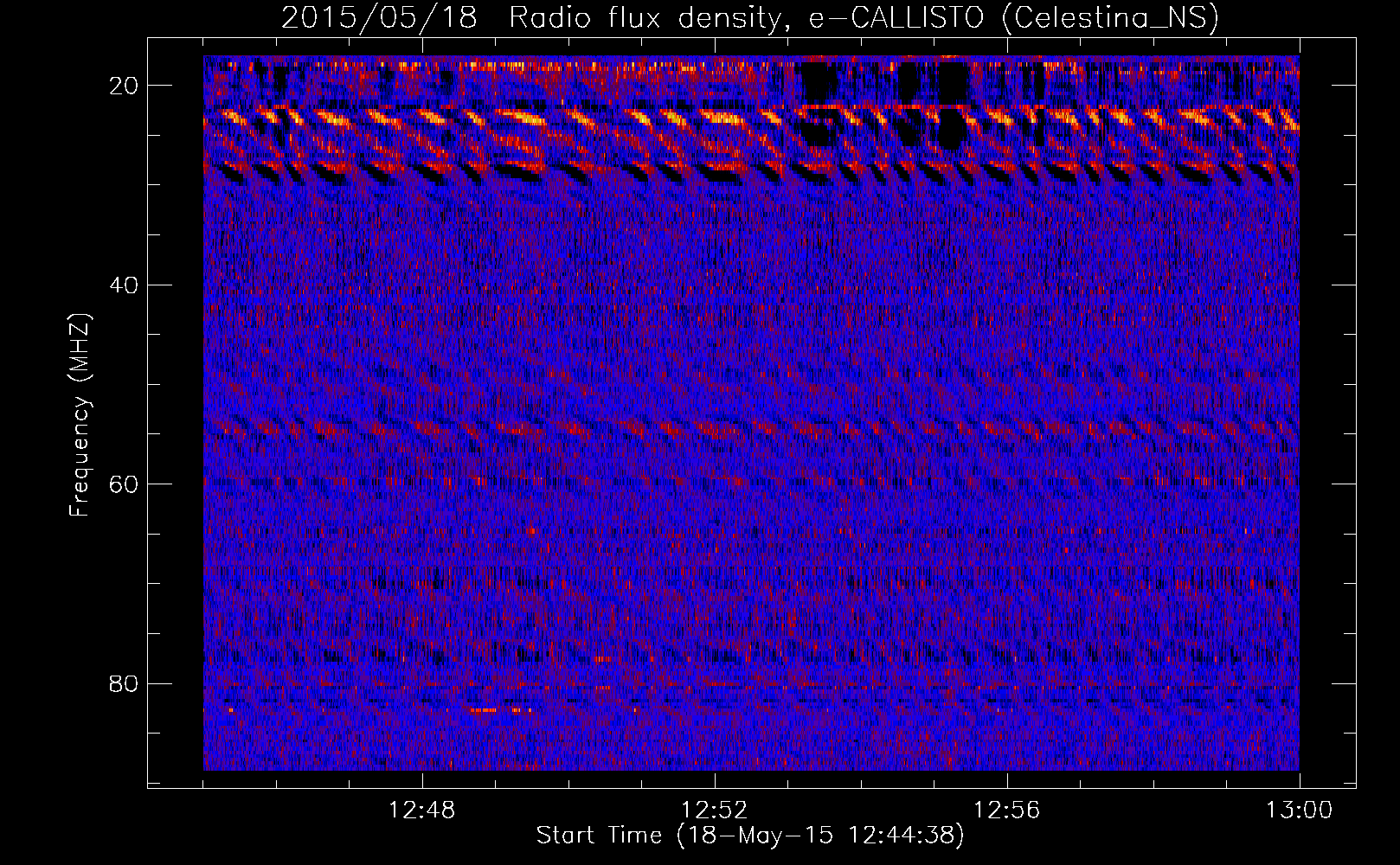Click the frequency tick label '20'
This screenshot has width=1400, height=865.
point(125,86)
